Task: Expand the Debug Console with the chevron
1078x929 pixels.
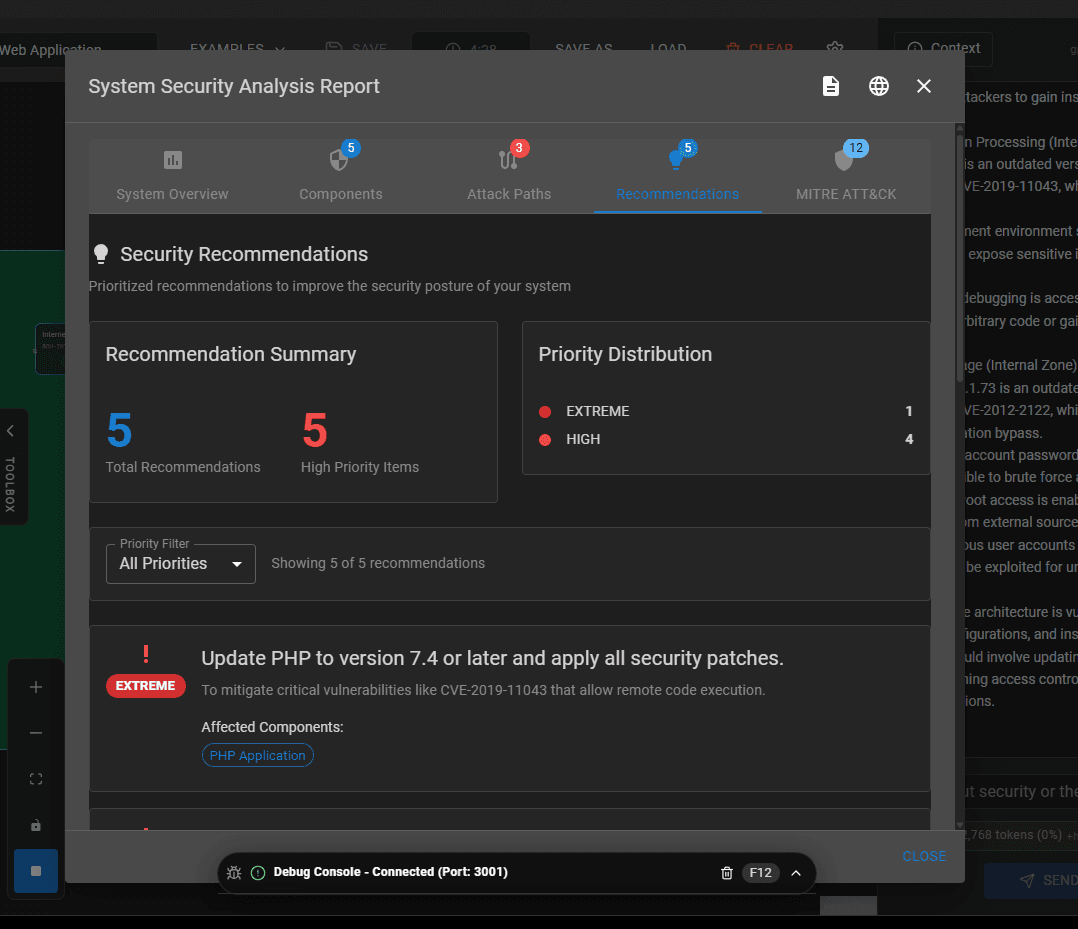Action: coord(796,873)
